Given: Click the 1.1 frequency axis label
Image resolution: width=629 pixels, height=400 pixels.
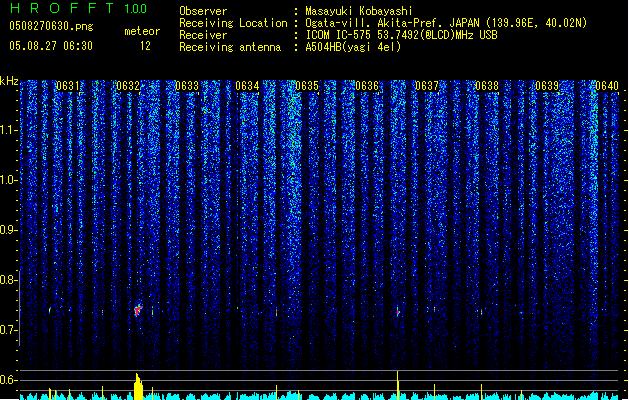Looking at the screenshot, I should point(9,130).
